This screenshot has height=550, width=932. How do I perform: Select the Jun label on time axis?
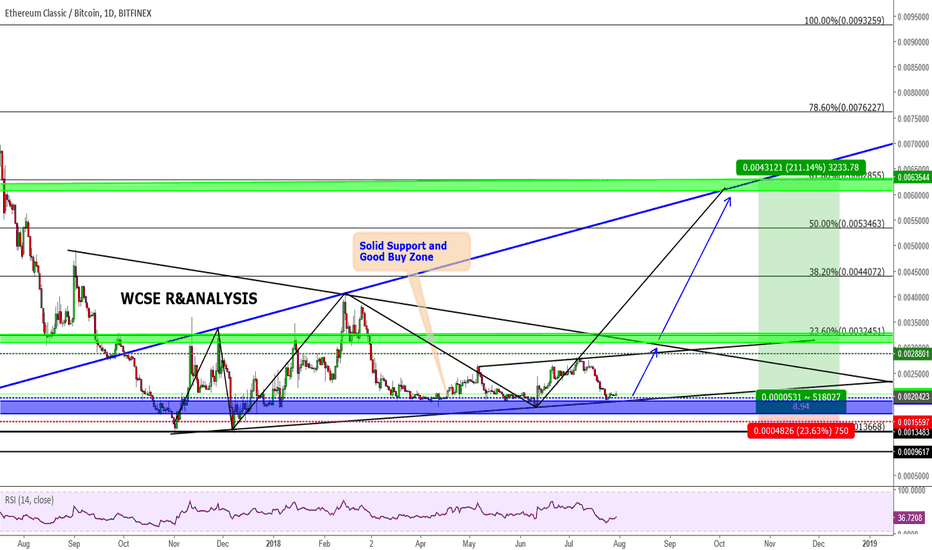tap(520, 543)
